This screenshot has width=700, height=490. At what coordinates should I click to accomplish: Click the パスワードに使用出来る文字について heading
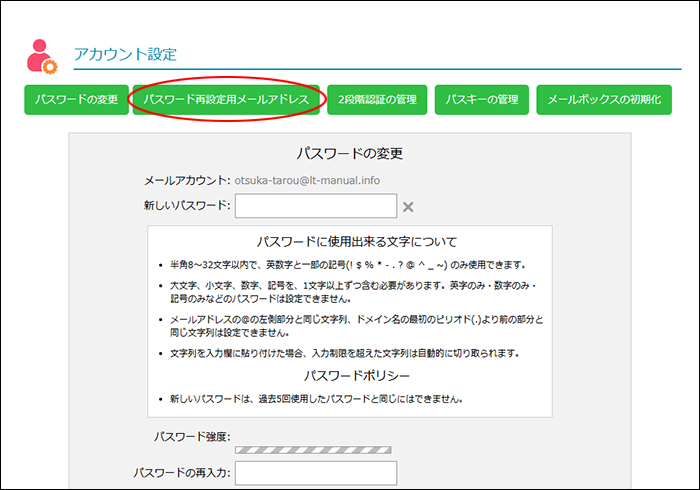pos(356,242)
